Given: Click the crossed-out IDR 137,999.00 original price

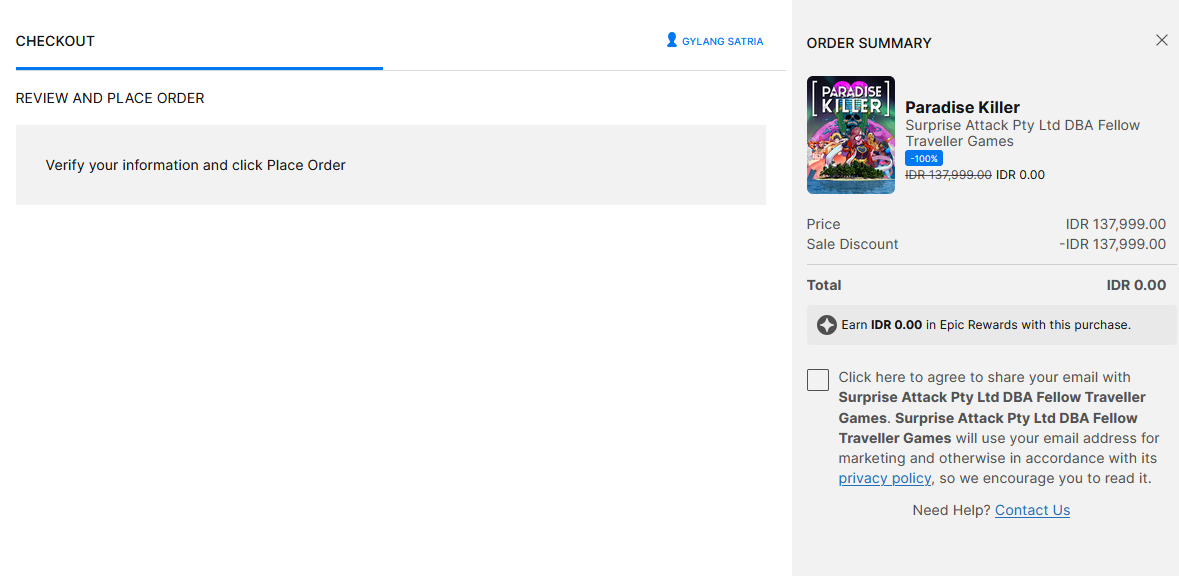Looking at the screenshot, I should pyautogui.click(x=948, y=175).
